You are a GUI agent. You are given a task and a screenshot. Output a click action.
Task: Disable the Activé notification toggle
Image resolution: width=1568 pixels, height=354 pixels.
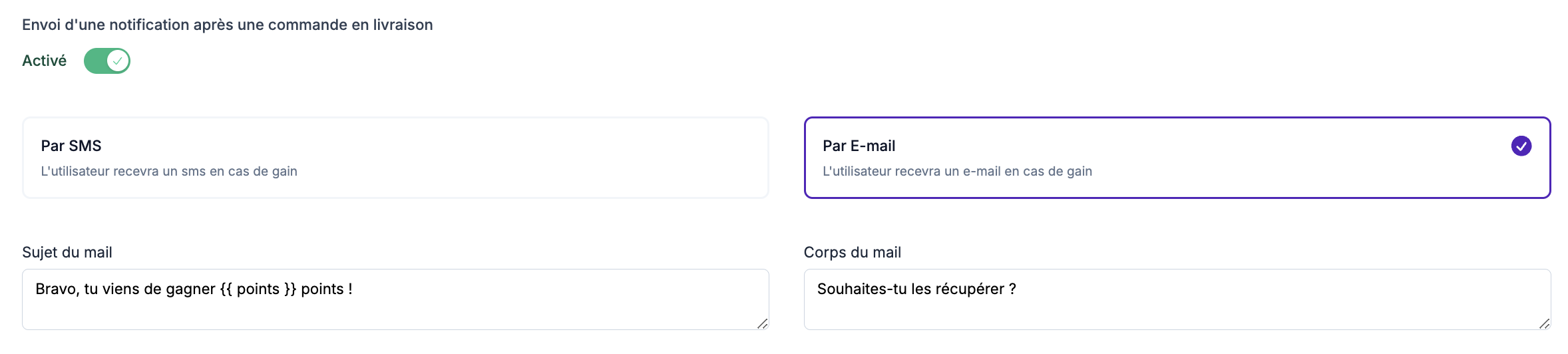click(x=106, y=61)
